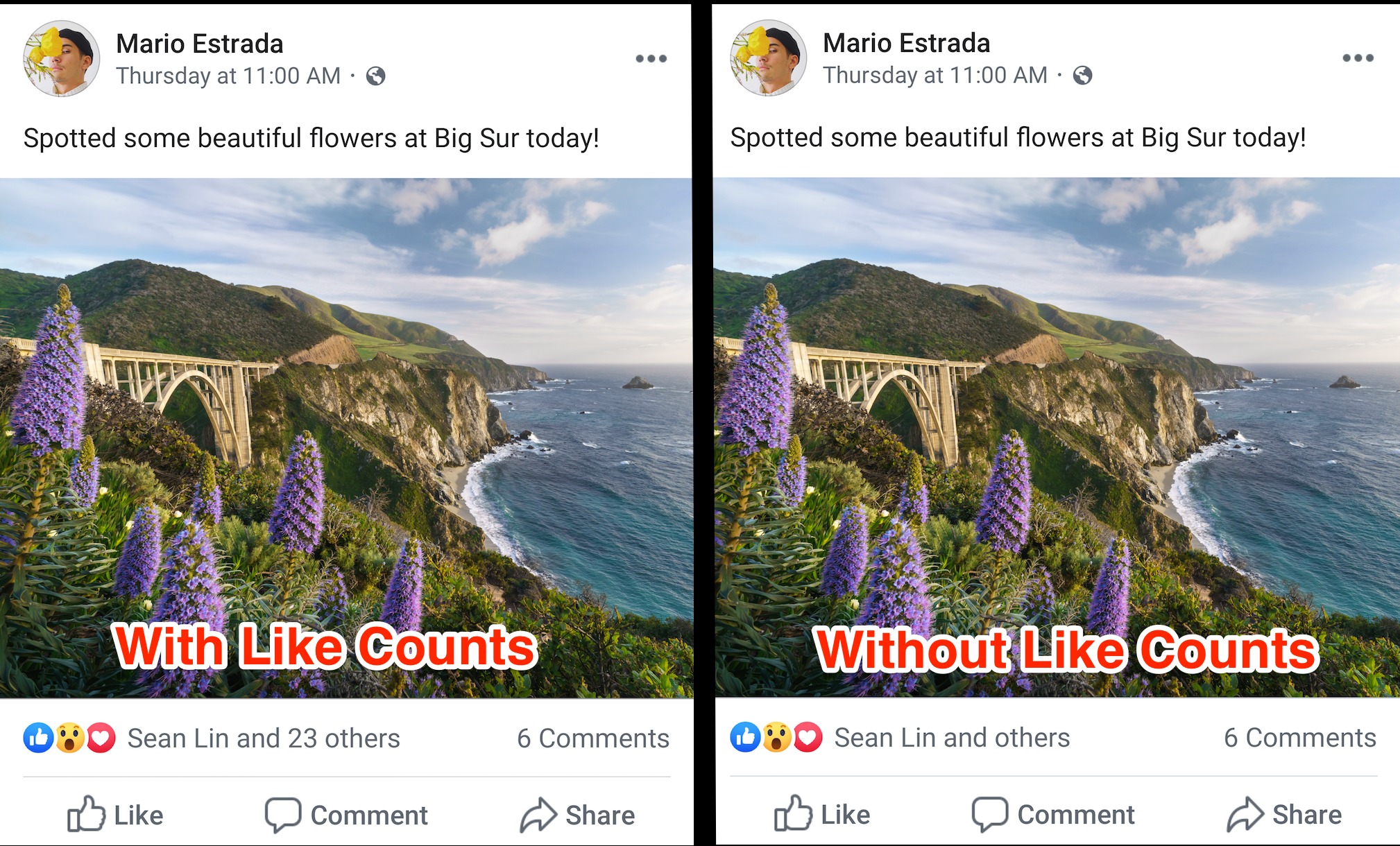
Task: Click the Big Sur coastline photo
Action: pos(347,416)
